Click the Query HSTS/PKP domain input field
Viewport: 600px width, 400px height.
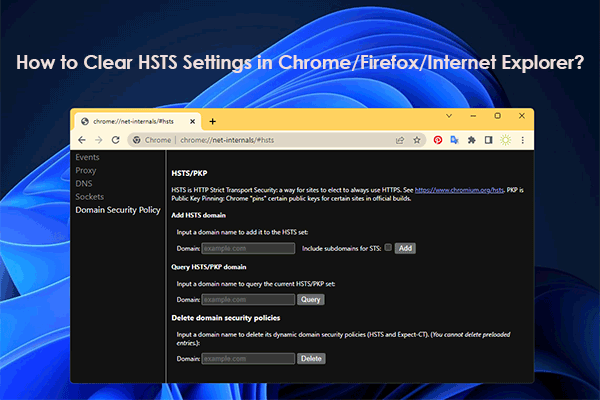tap(248, 300)
